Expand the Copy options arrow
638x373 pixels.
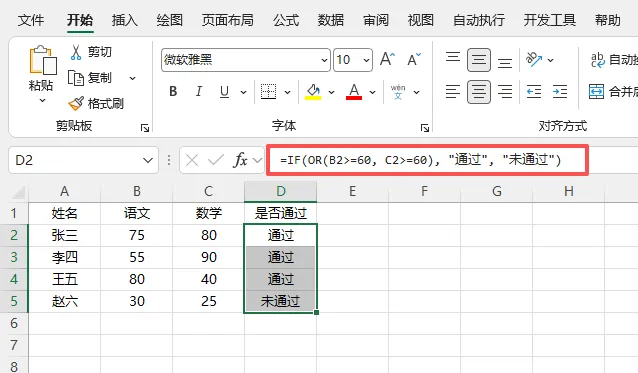coord(133,78)
